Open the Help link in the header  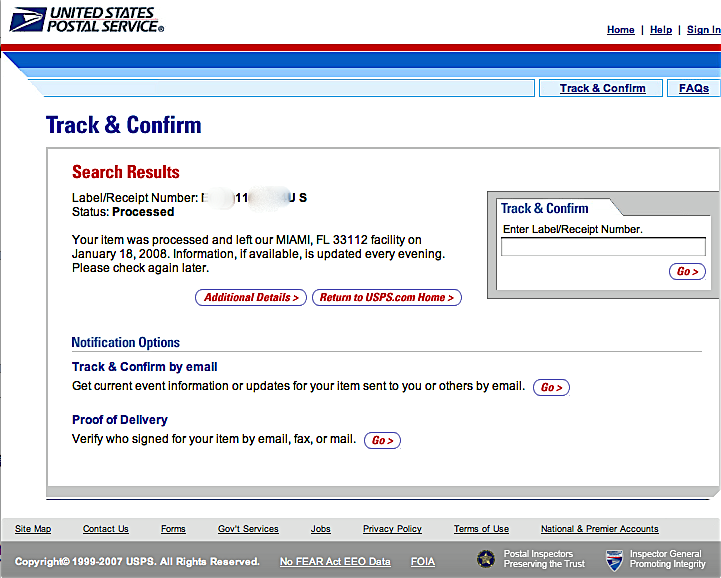click(x=661, y=30)
